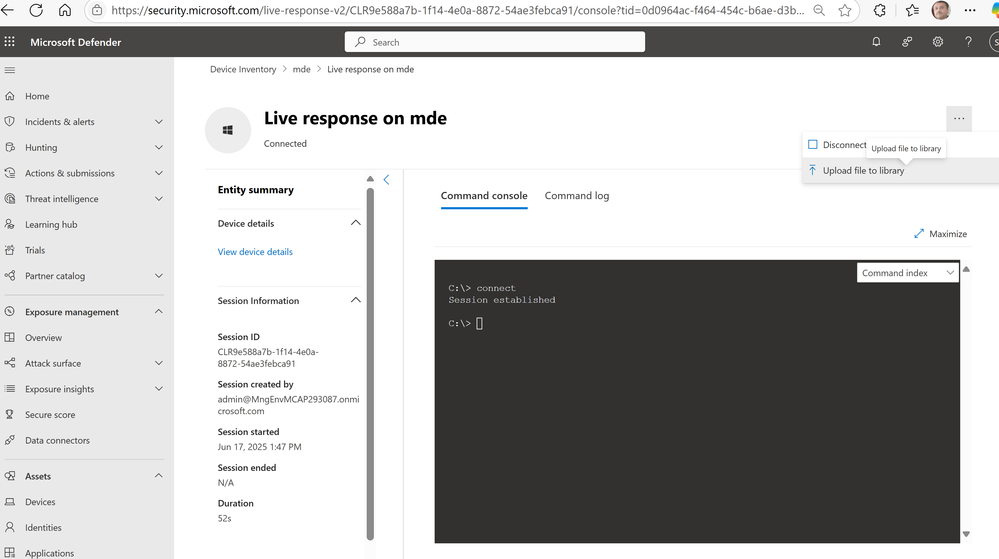Click the Session ID value text
Viewport: 999px width, 559px height.
(x=268, y=358)
